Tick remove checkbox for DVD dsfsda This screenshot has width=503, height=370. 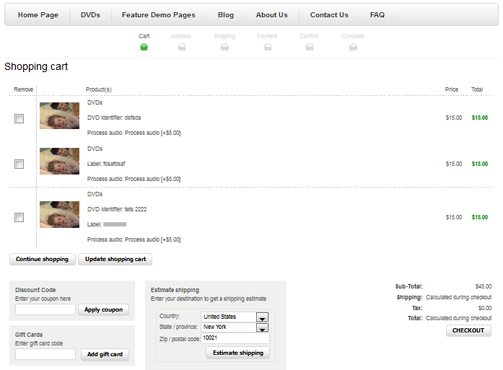[19, 119]
